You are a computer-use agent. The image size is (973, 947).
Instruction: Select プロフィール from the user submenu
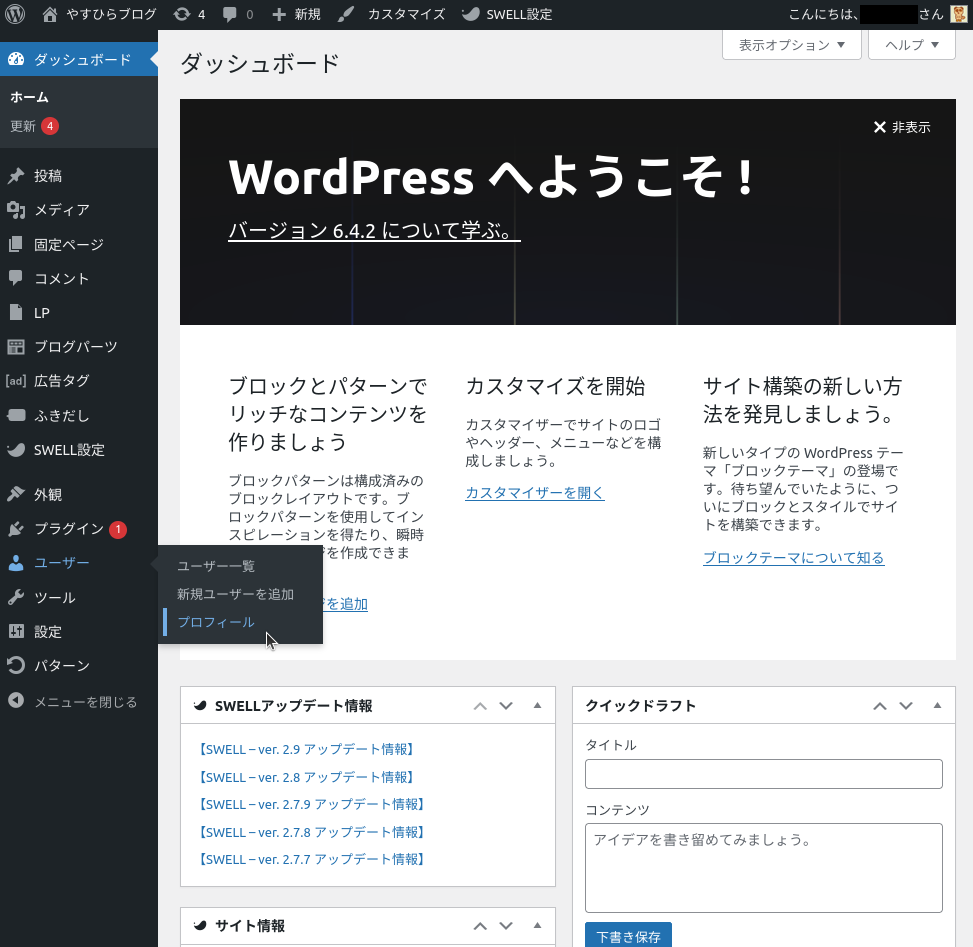[216, 622]
